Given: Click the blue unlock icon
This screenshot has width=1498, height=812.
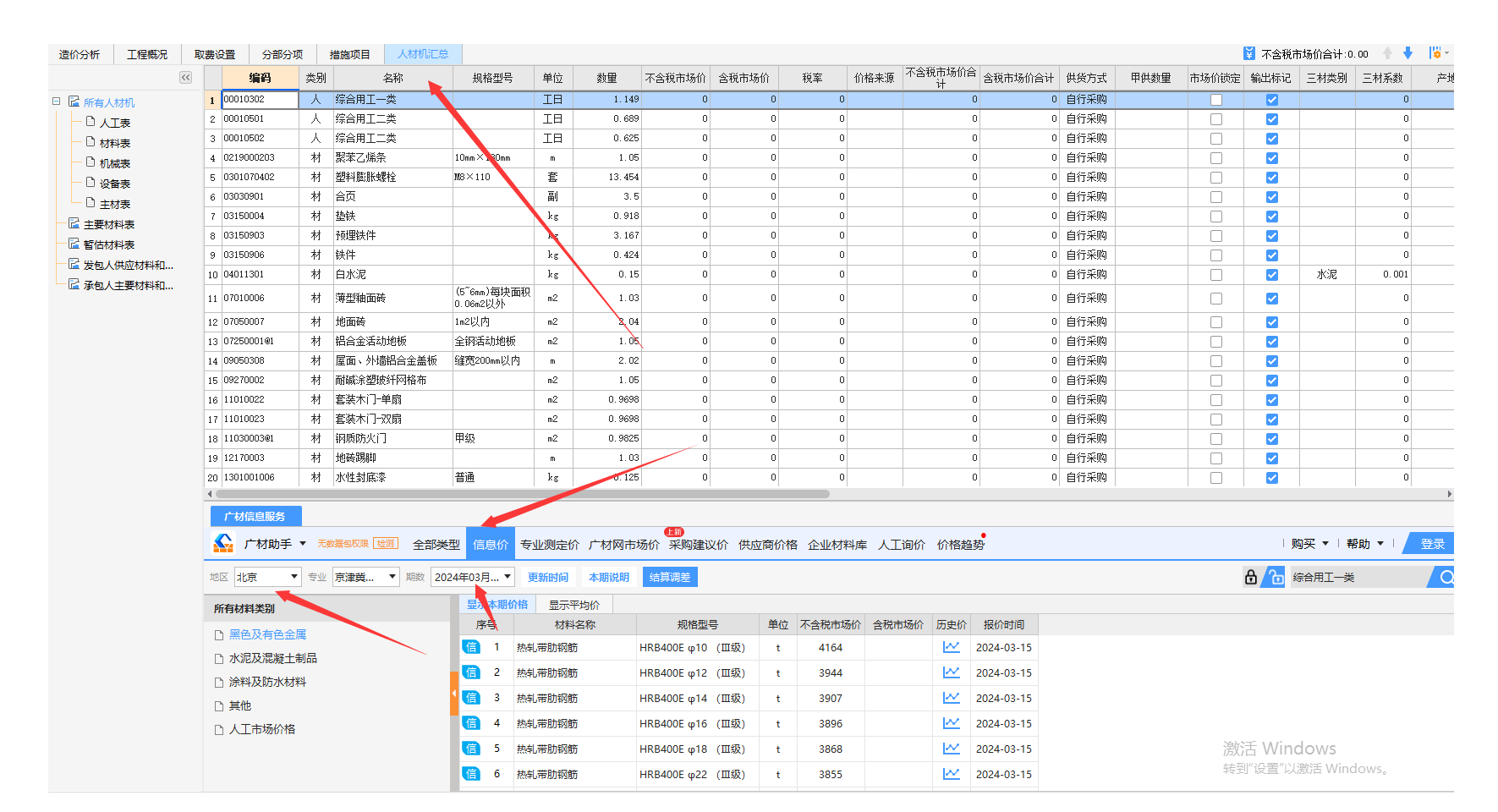Looking at the screenshot, I should point(1275,578).
